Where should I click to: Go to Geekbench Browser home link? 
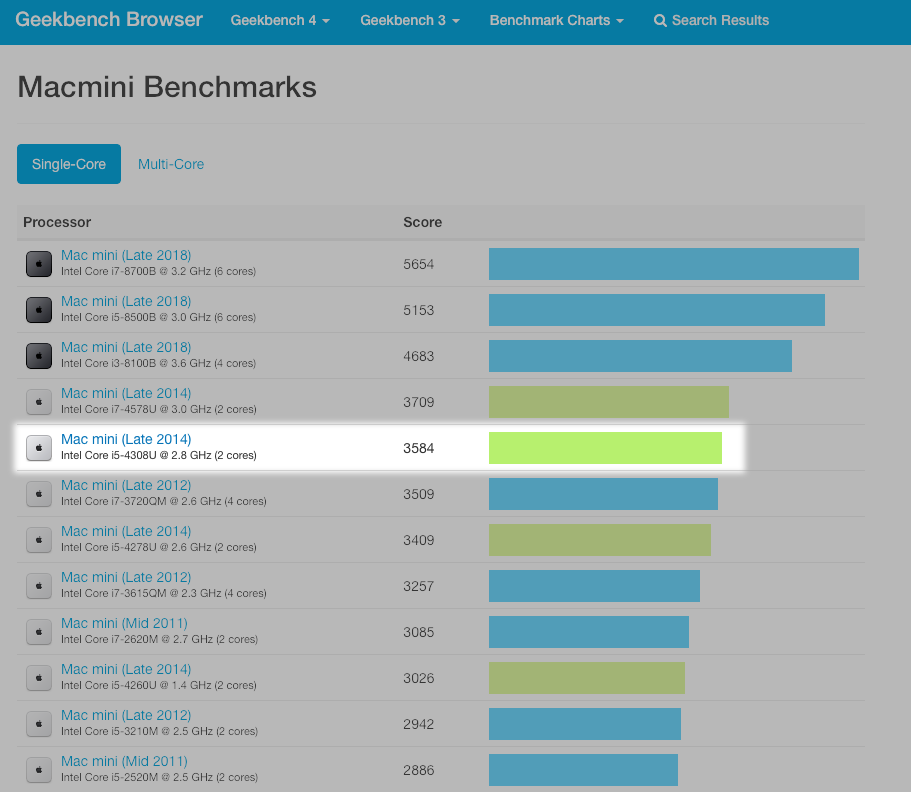(109, 20)
